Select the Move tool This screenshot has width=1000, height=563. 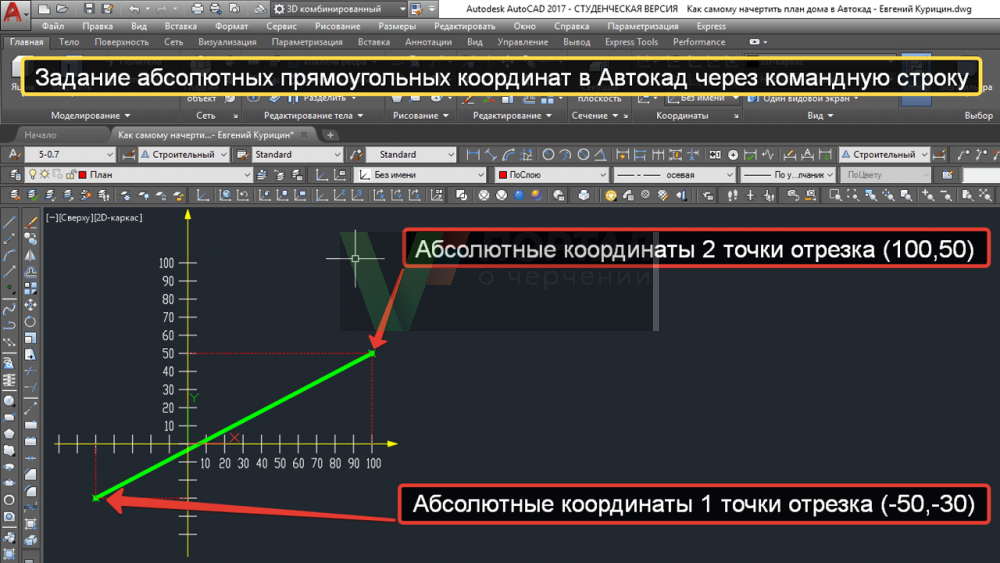tap(30, 305)
